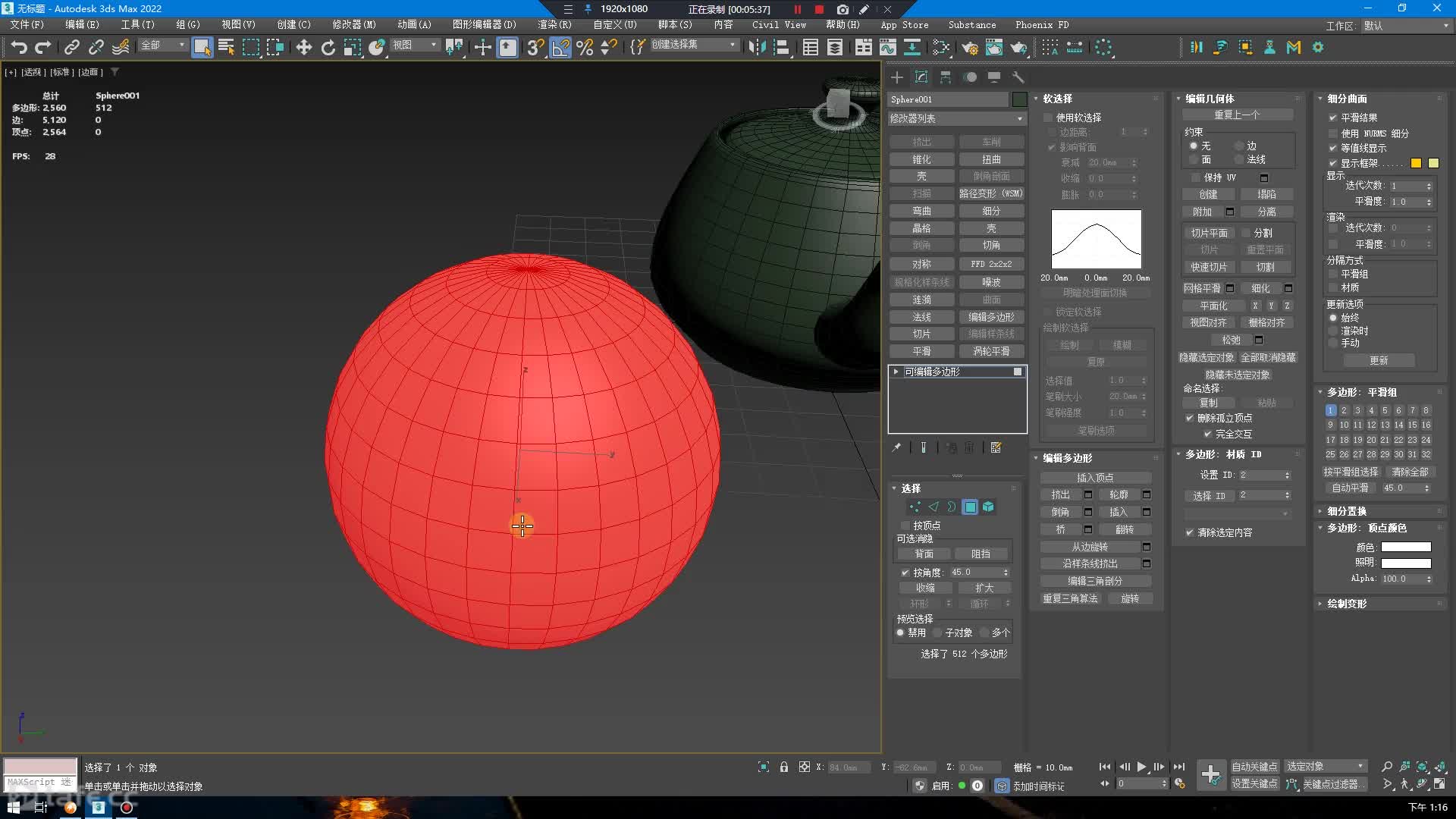Open the Utilities wrench tab
The height and width of the screenshot is (819, 1456).
[1018, 77]
